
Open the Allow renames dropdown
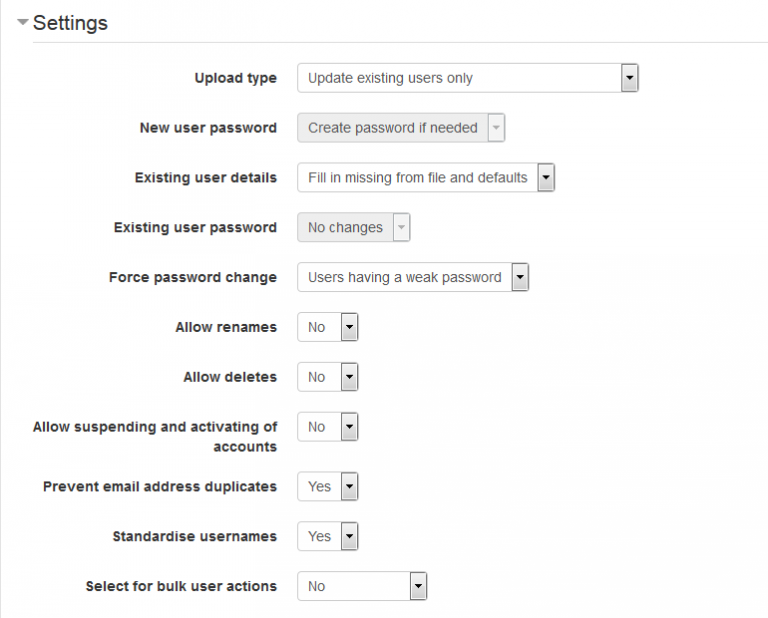(327, 327)
